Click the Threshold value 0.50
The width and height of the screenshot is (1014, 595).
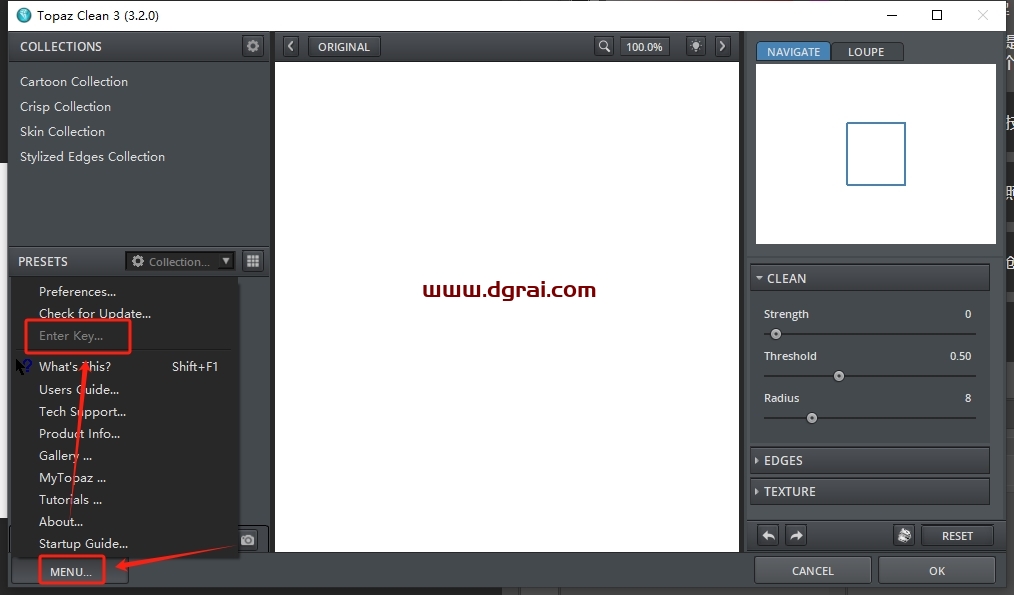[x=960, y=356]
